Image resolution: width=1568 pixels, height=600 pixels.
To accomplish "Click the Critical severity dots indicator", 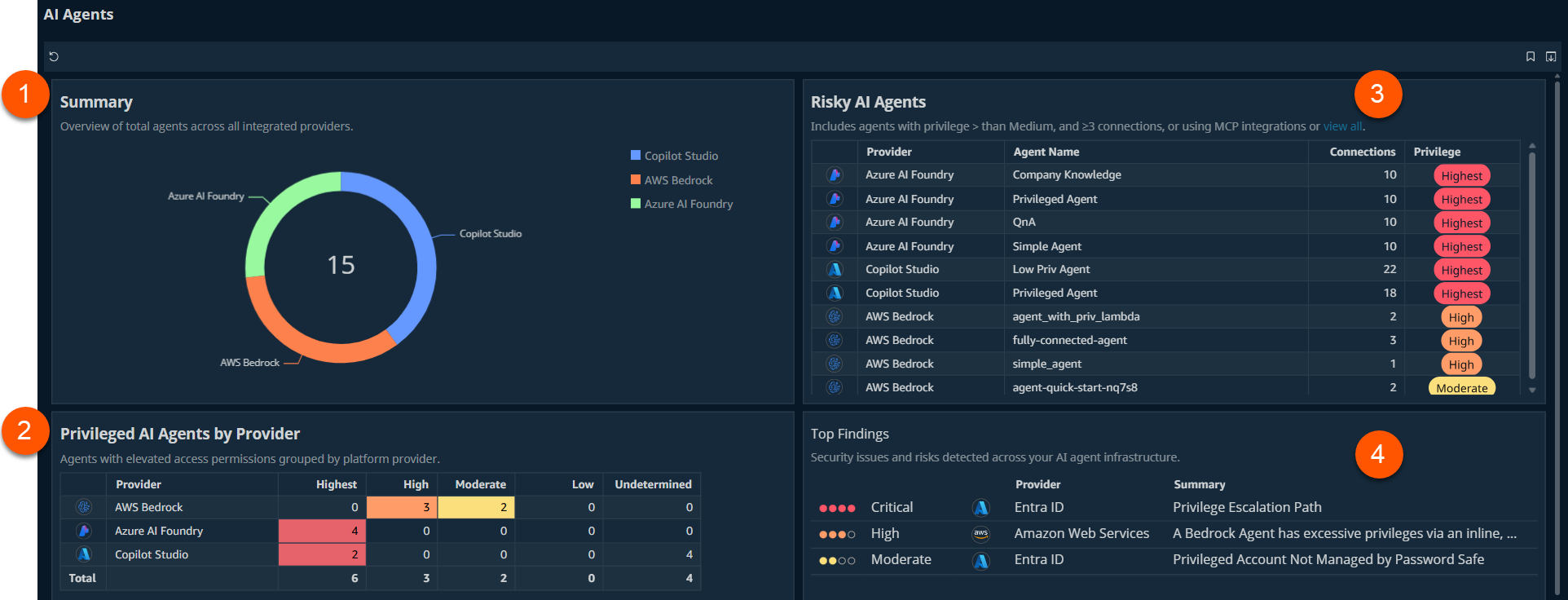I will coord(837,508).
